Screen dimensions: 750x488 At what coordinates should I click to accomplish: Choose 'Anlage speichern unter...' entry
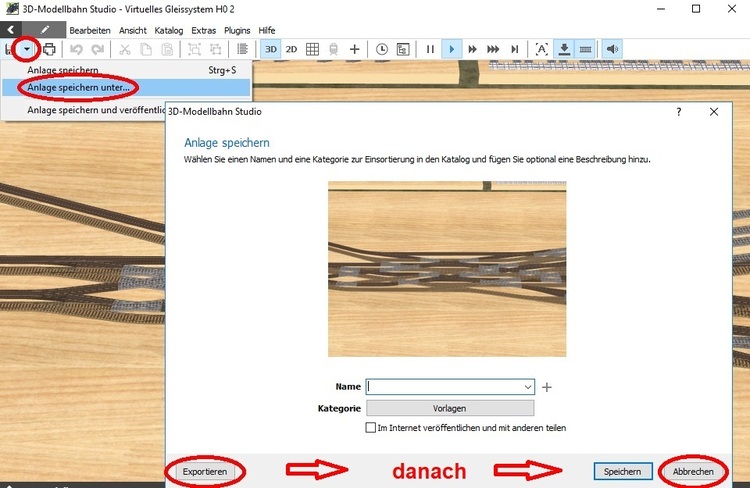[x=126, y=88]
